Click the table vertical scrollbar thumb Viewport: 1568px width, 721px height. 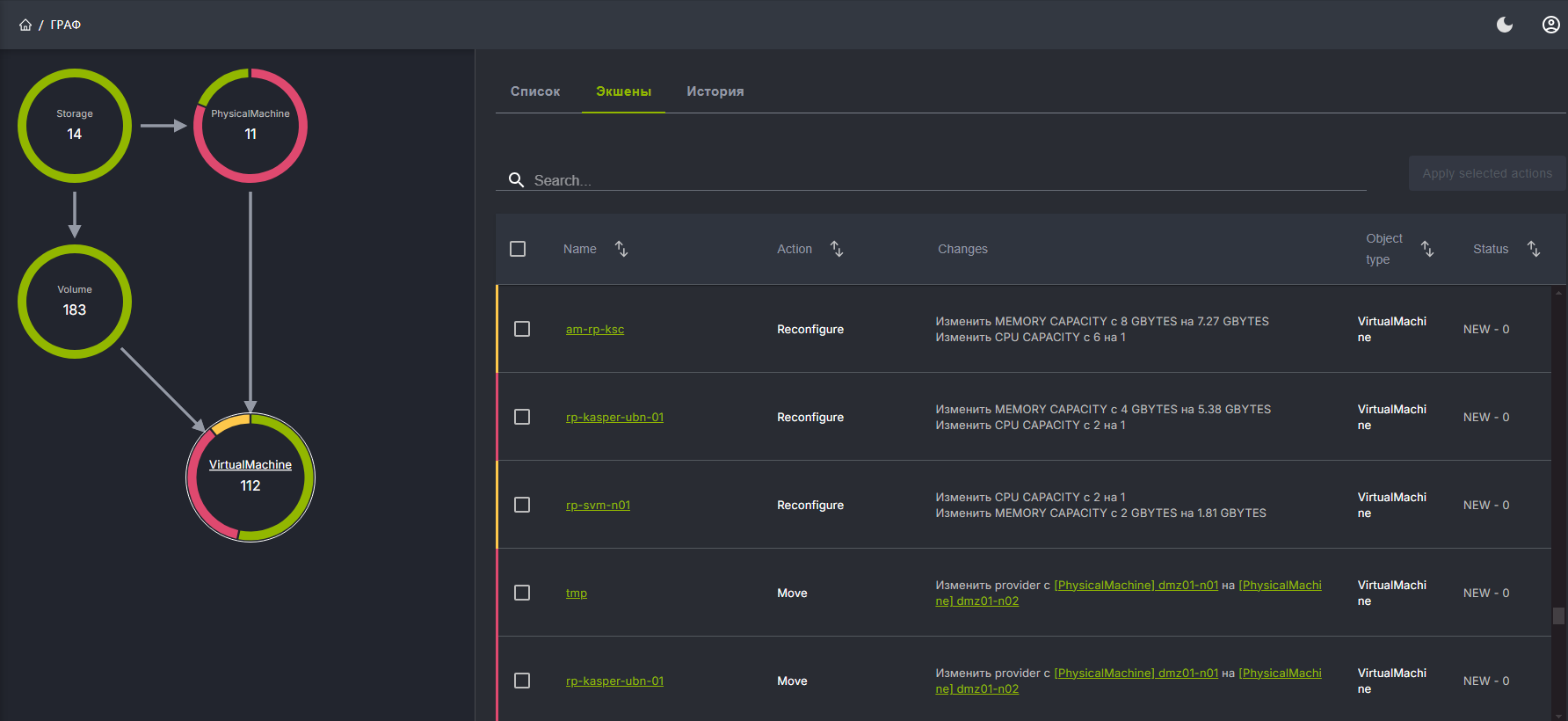[1558, 615]
